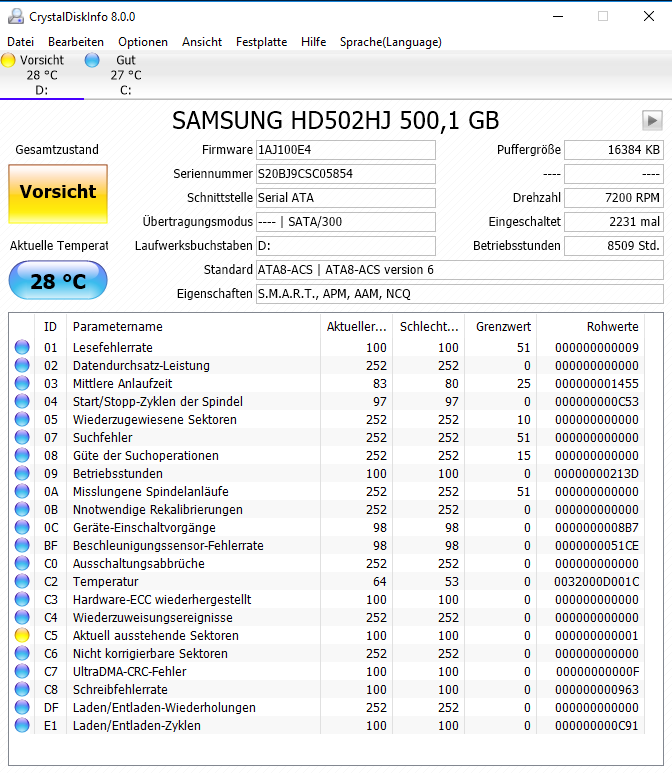The height and width of the screenshot is (773, 672).
Task: Click the Aktueller... column header
Action: [x=356, y=326]
